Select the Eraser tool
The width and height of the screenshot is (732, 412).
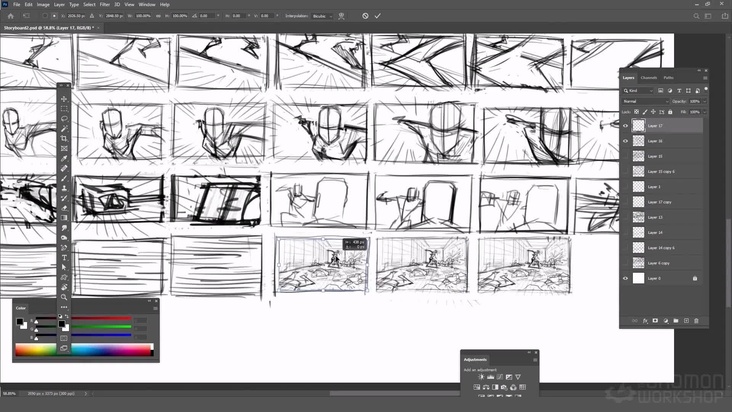click(x=64, y=208)
